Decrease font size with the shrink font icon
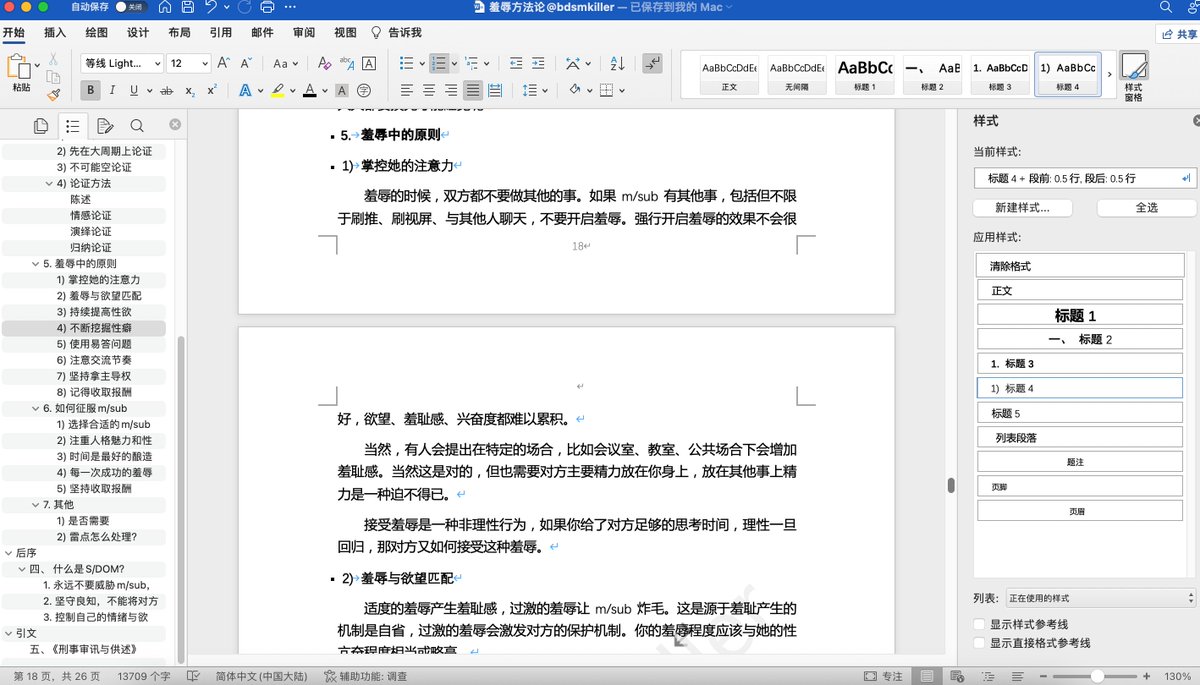Image resolution: width=1200 pixels, height=685 pixels. coord(246,63)
